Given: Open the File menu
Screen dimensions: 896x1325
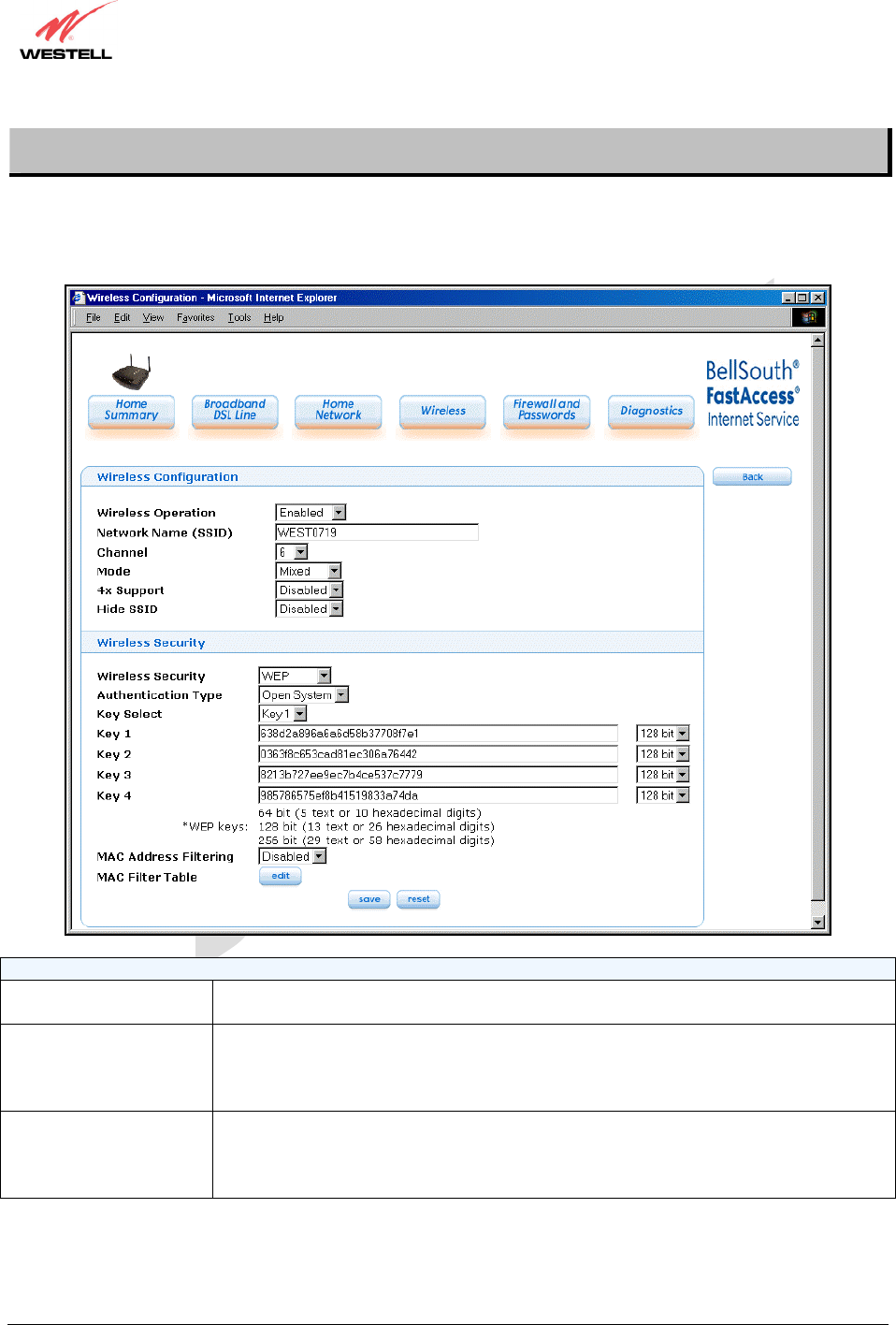Looking at the screenshot, I should click(x=93, y=318).
